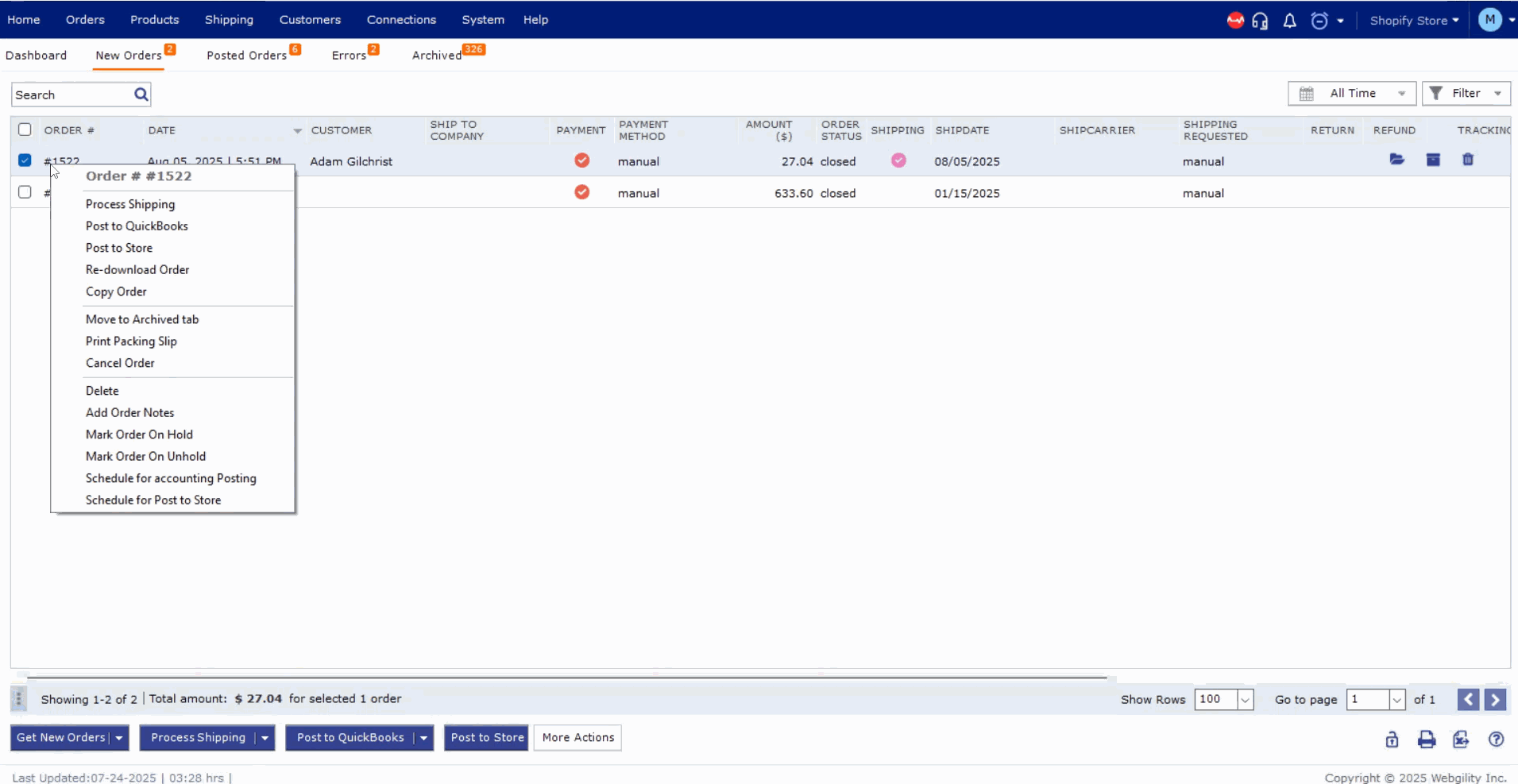Switch to the Posted Orders tab
This screenshot has width=1518, height=784.
[x=246, y=56]
